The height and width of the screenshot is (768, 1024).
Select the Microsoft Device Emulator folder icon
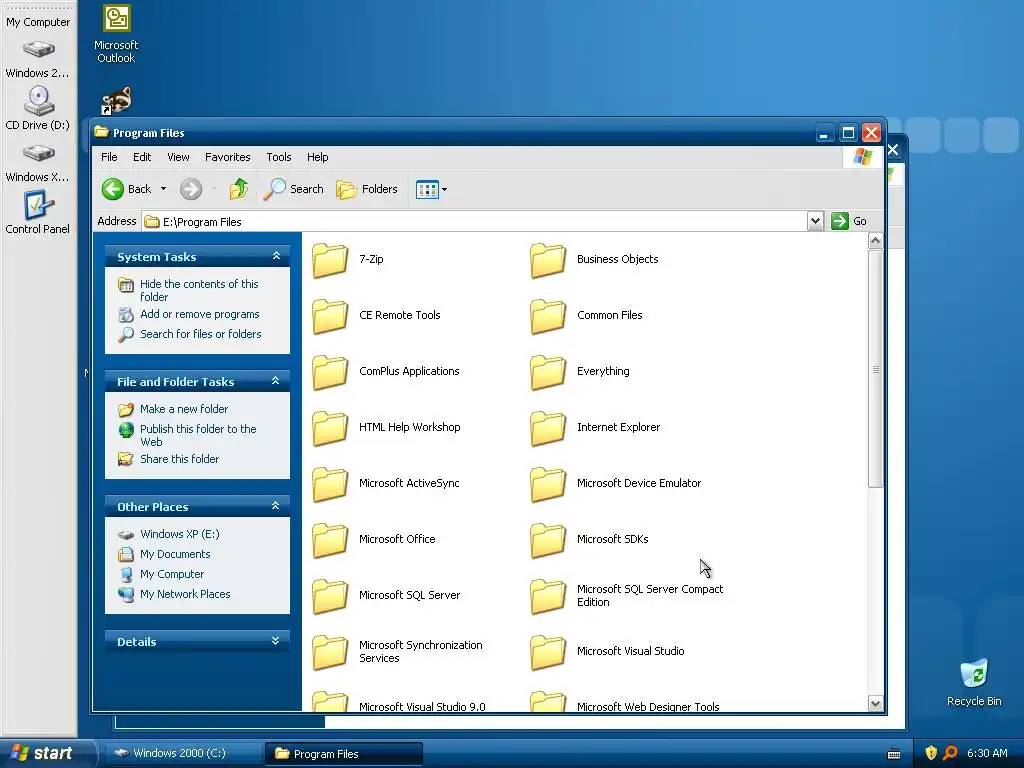548,485
